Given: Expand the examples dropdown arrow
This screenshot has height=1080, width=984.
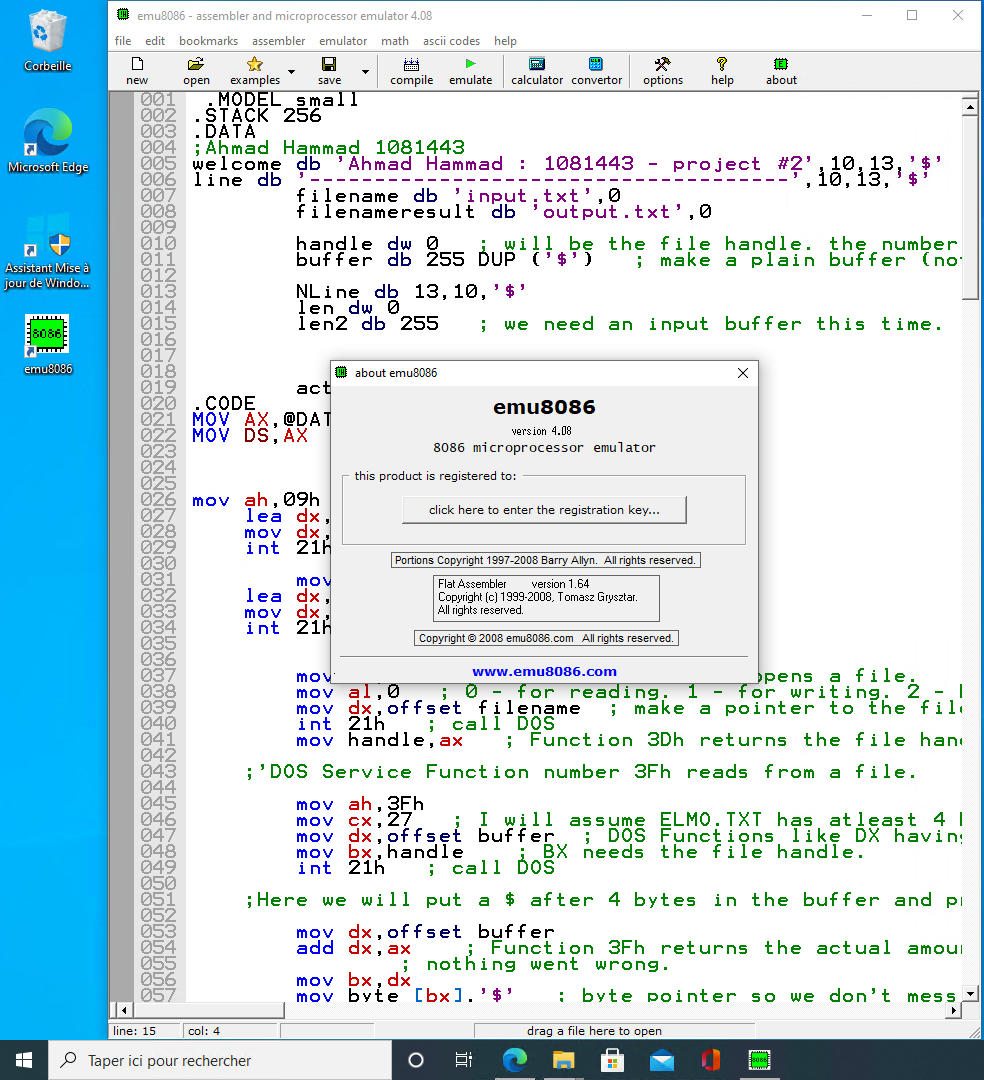Looking at the screenshot, I should (x=291, y=70).
